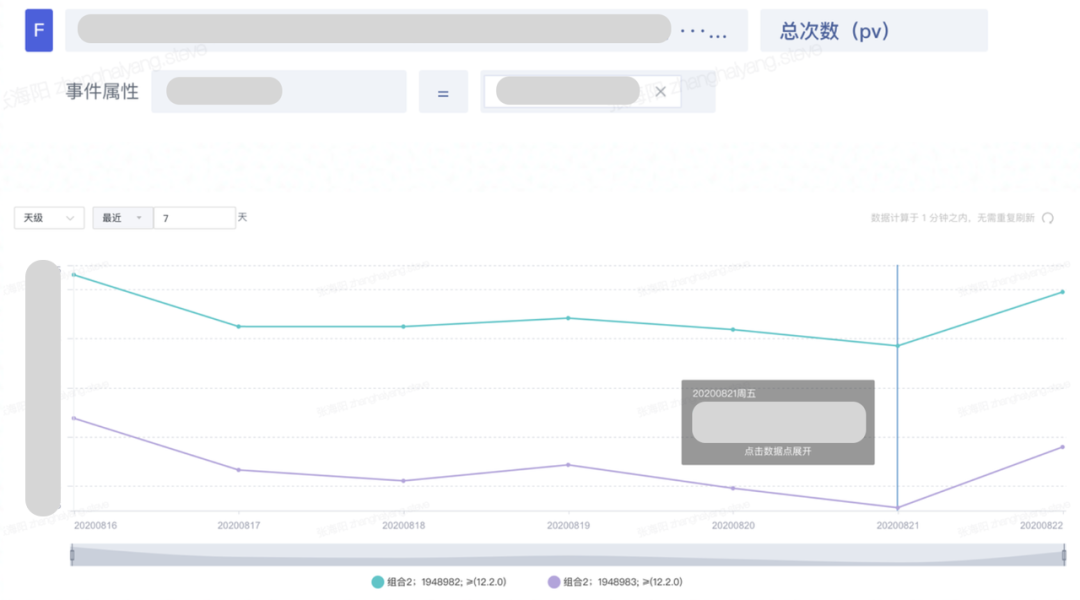This screenshot has width=1080, height=600.
Task: Click the 20200822 axis label
Action: [x=1041, y=525]
